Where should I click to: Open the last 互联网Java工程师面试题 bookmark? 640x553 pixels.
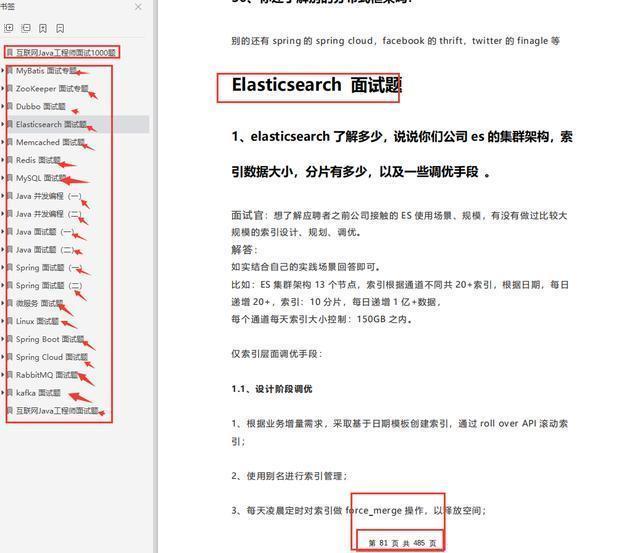click(57, 411)
